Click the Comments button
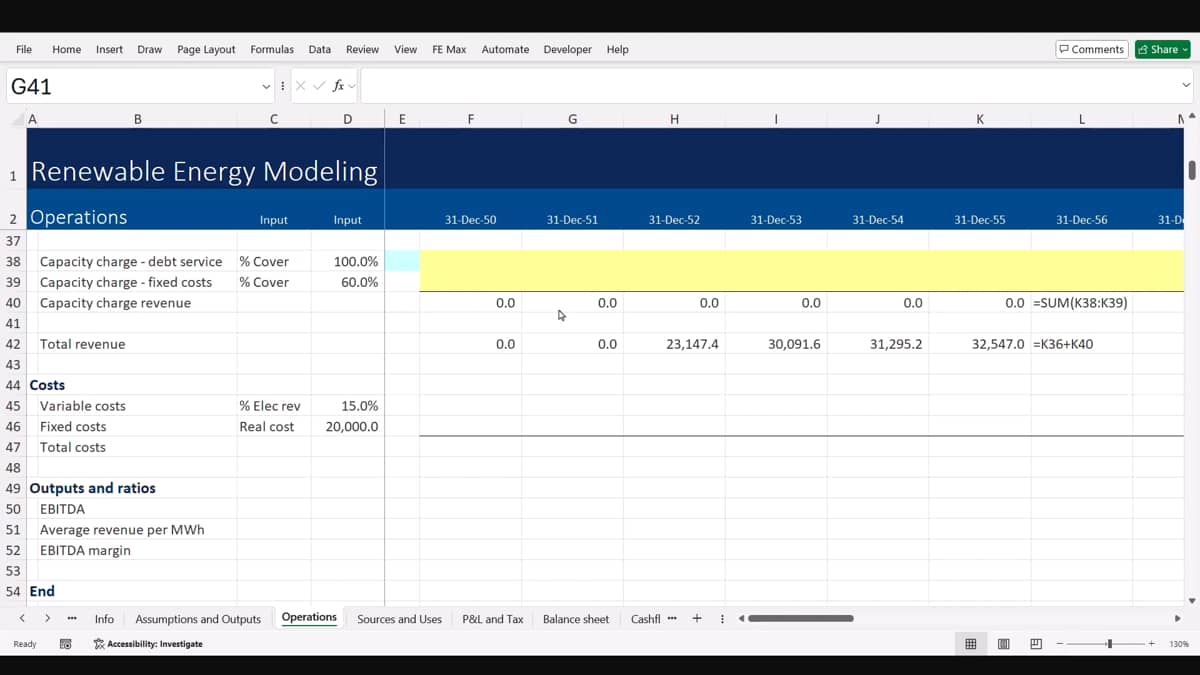The width and height of the screenshot is (1200, 675). click(x=1092, y=49)
